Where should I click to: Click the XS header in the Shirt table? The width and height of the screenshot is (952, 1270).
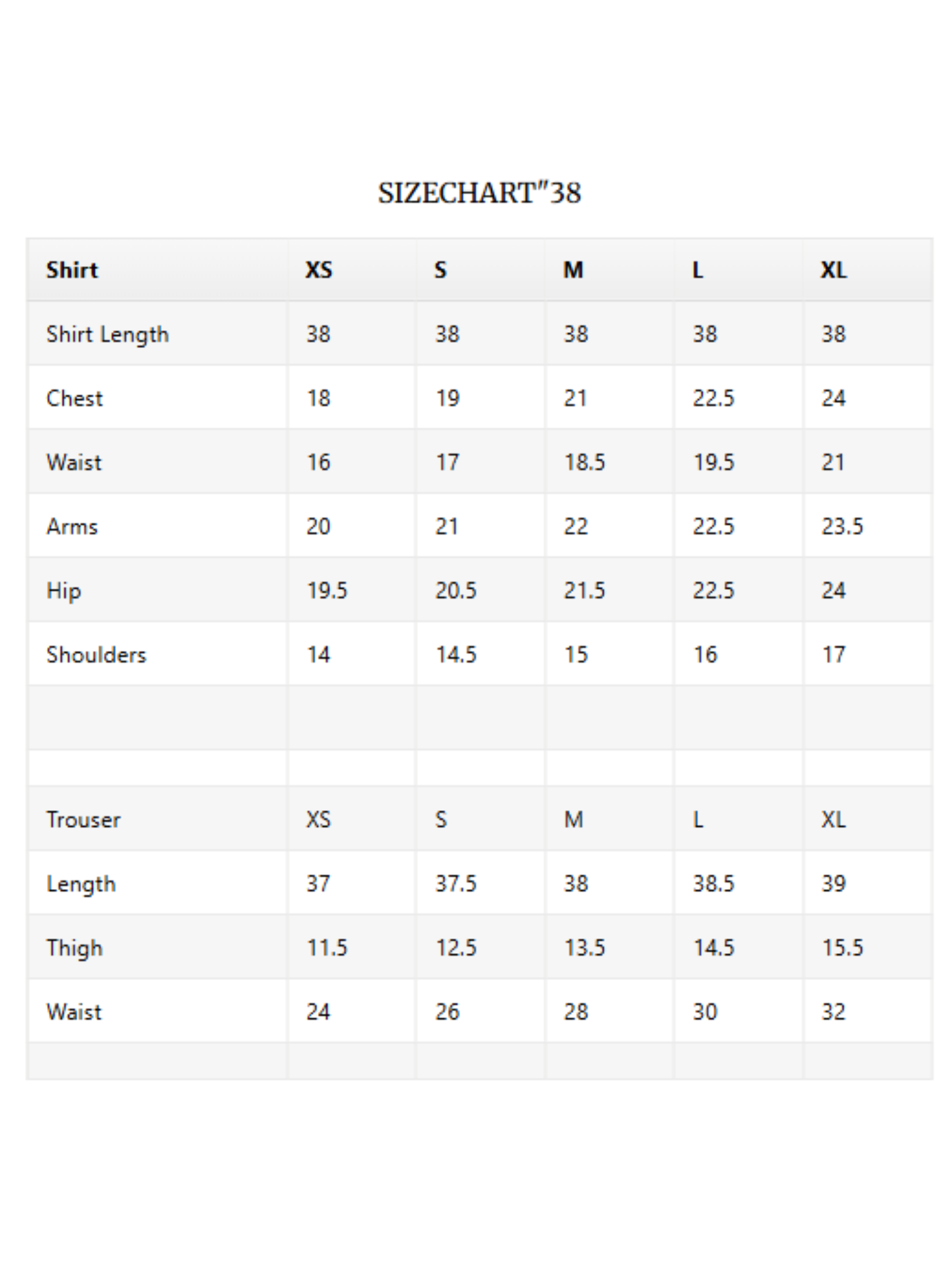point(319,270)
